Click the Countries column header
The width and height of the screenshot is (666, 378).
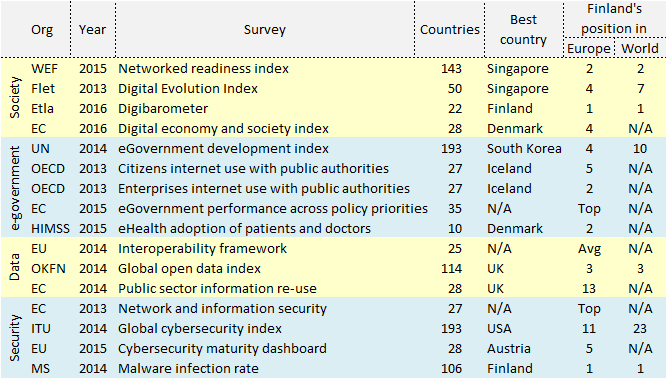(x=449, y=30)
